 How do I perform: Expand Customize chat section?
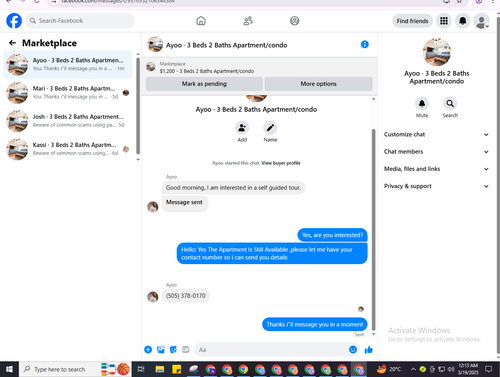point(436,134)
